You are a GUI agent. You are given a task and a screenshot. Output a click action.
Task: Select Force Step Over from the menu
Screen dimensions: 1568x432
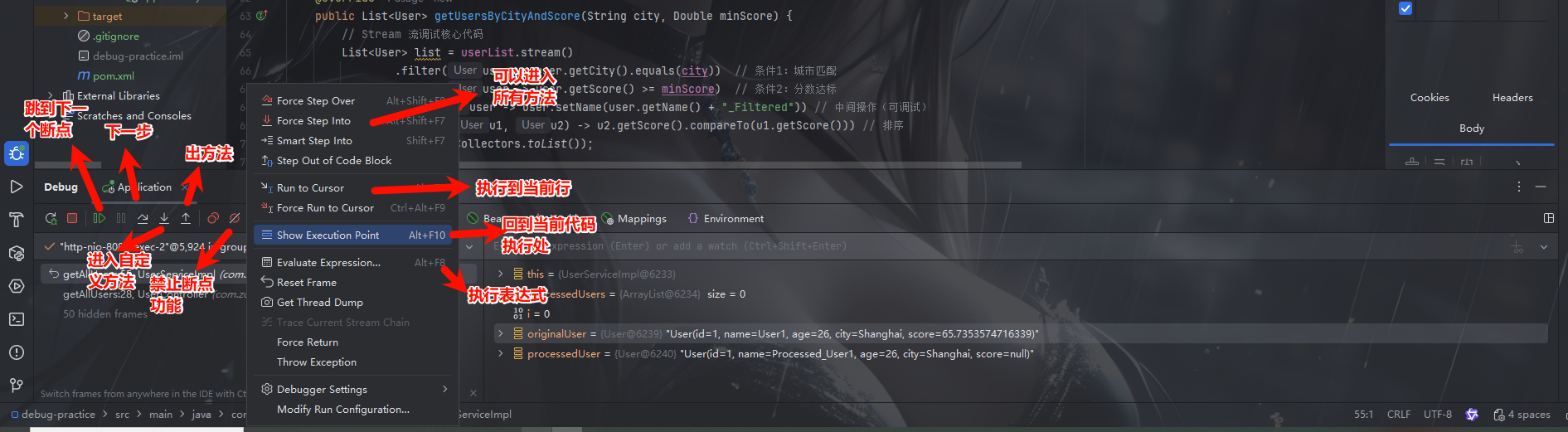tap(352, 100)
